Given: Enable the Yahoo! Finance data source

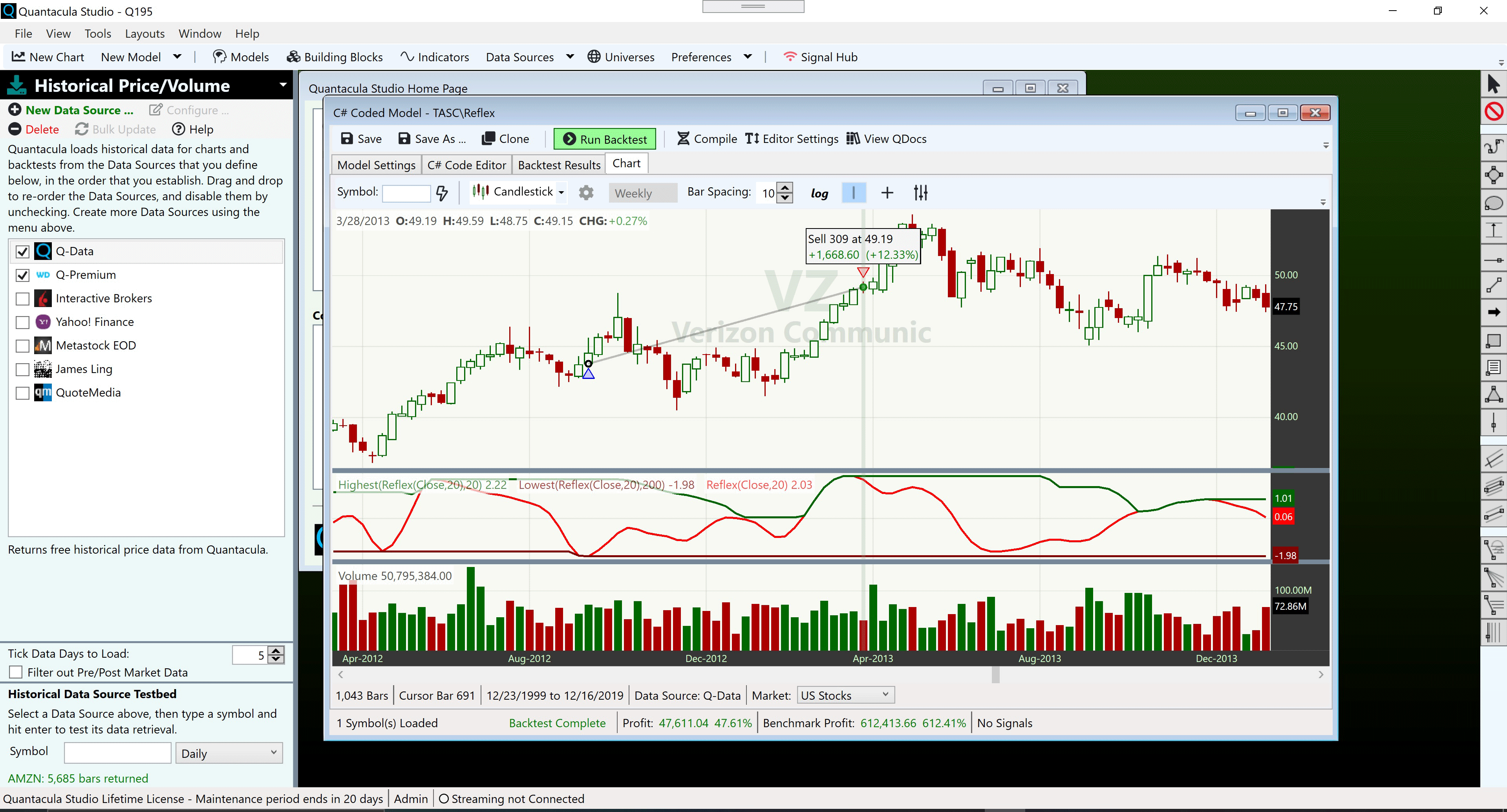Looking at the screenshot, I should 22,322.
